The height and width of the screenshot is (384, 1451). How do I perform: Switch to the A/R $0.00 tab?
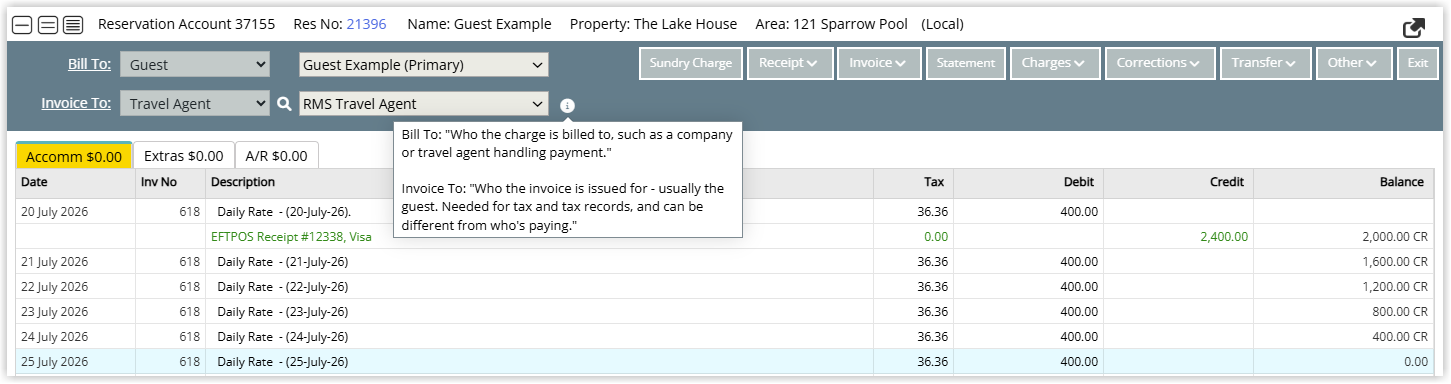click(x=277, y=156)
